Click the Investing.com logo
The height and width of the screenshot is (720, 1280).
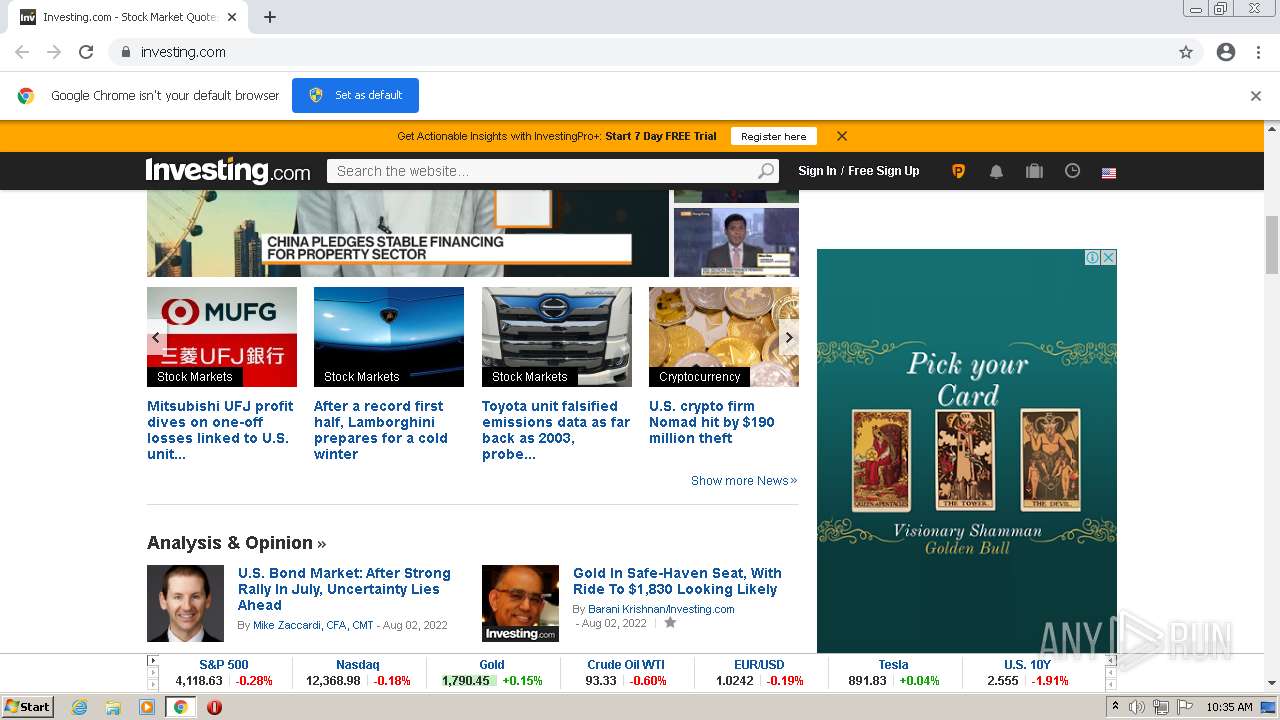(x=228, y=171)
